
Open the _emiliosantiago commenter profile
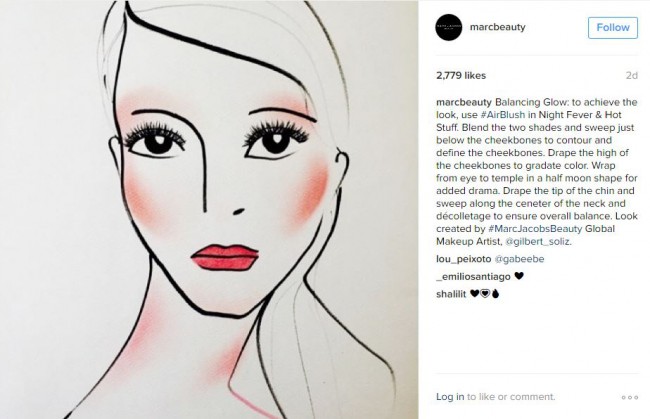click(x=473, y=276)
